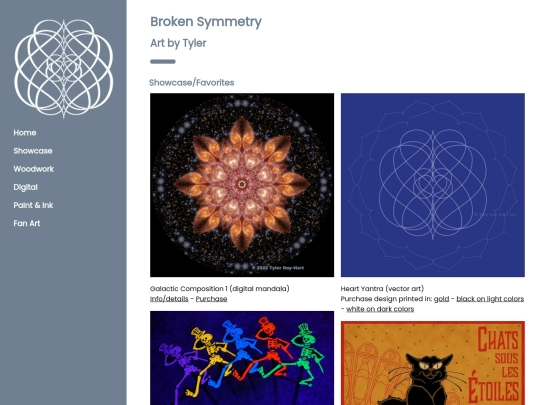Click the Purchase link for Galactic Composition
This screenshot has height=405, width=540.
pyautogui.click(x=211, y=299)
